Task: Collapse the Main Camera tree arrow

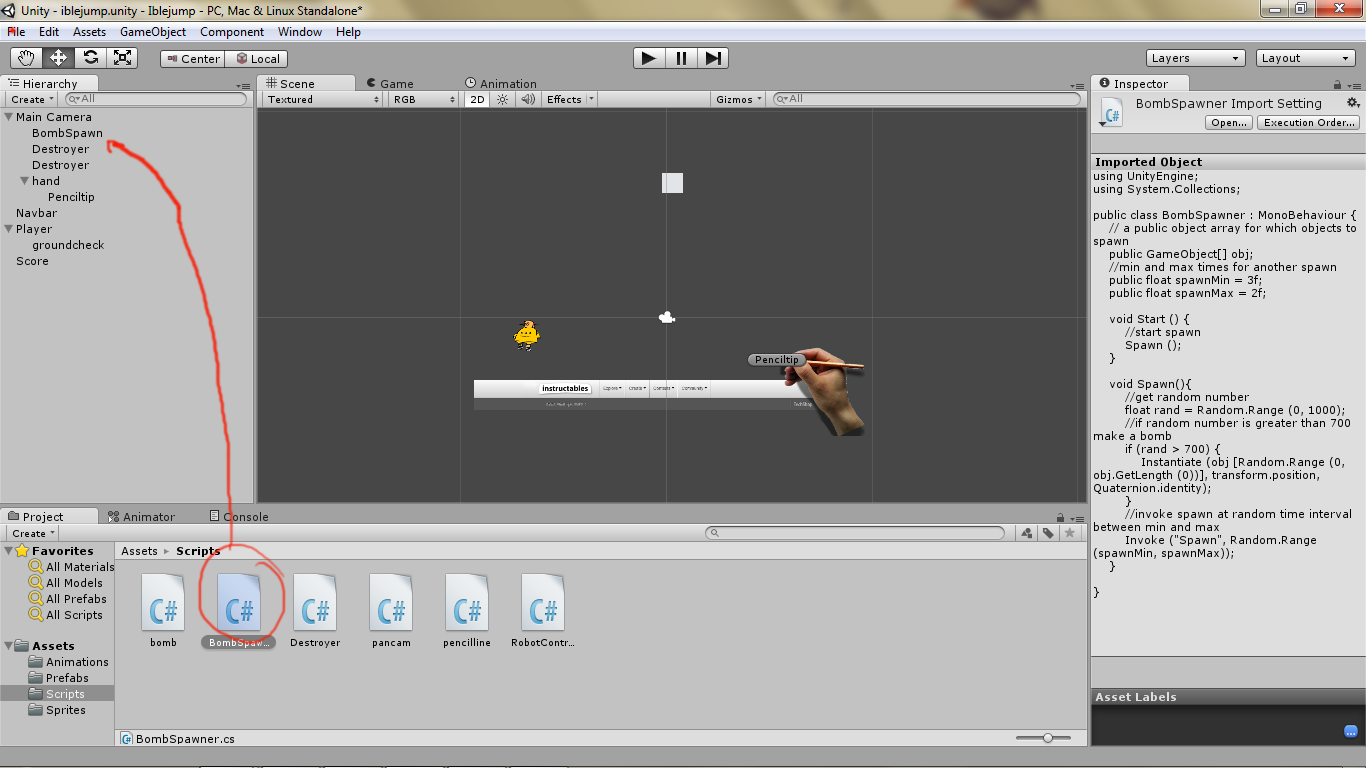Action: point(9,117)
